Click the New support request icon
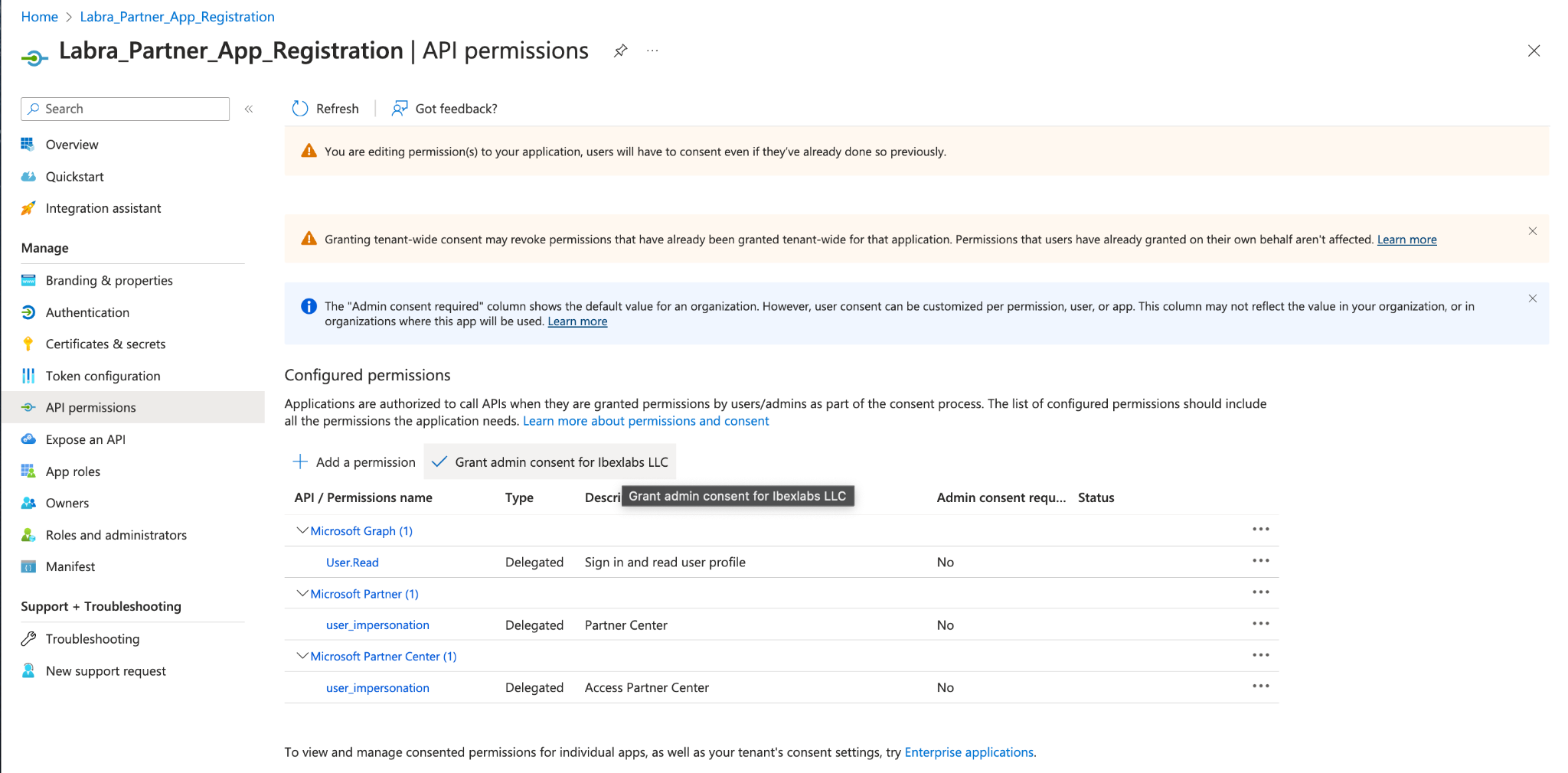The image size is (1568, 773). 28,671
